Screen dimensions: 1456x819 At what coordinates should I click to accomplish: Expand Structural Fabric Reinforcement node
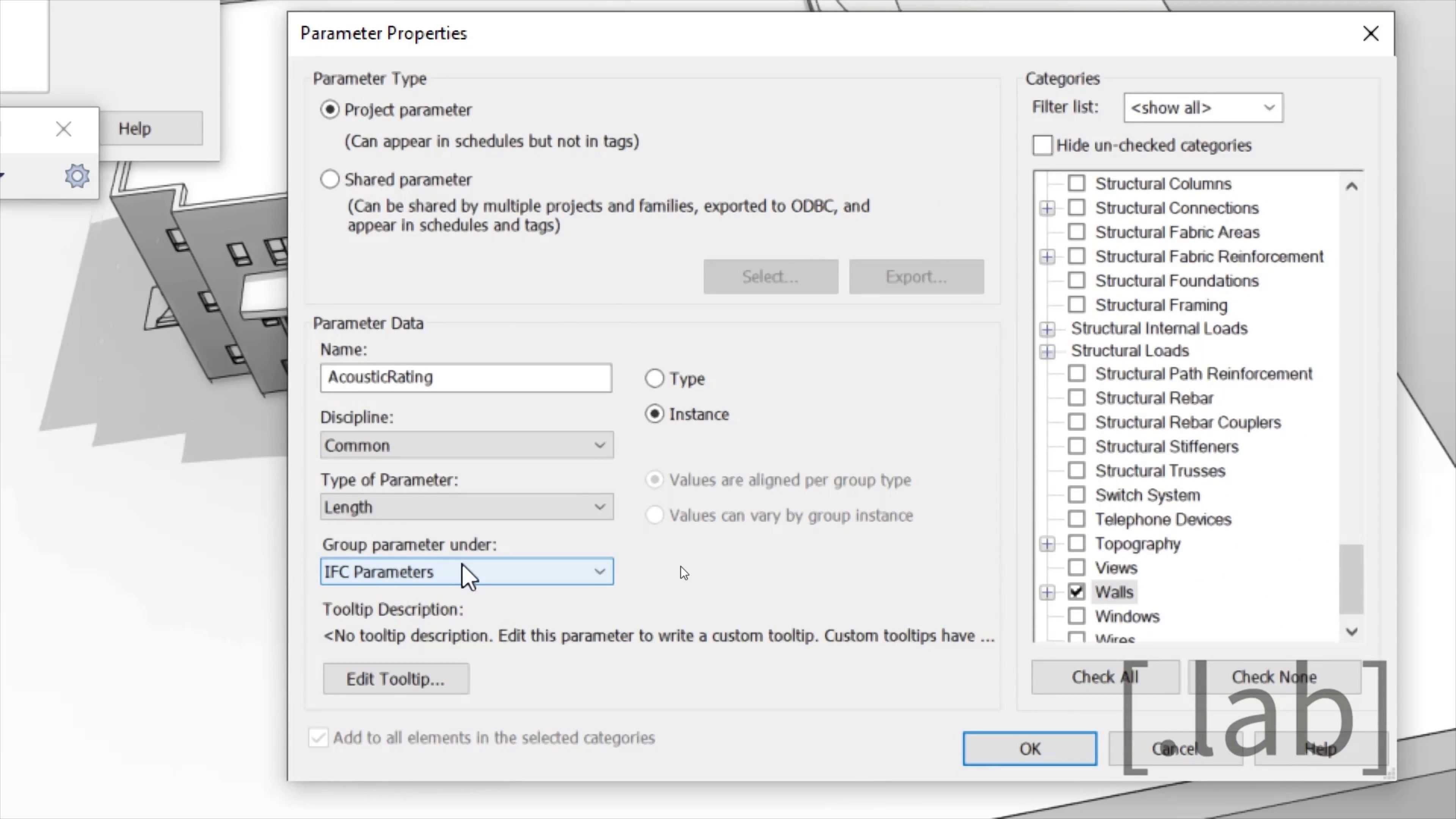tap(1047, 257)
